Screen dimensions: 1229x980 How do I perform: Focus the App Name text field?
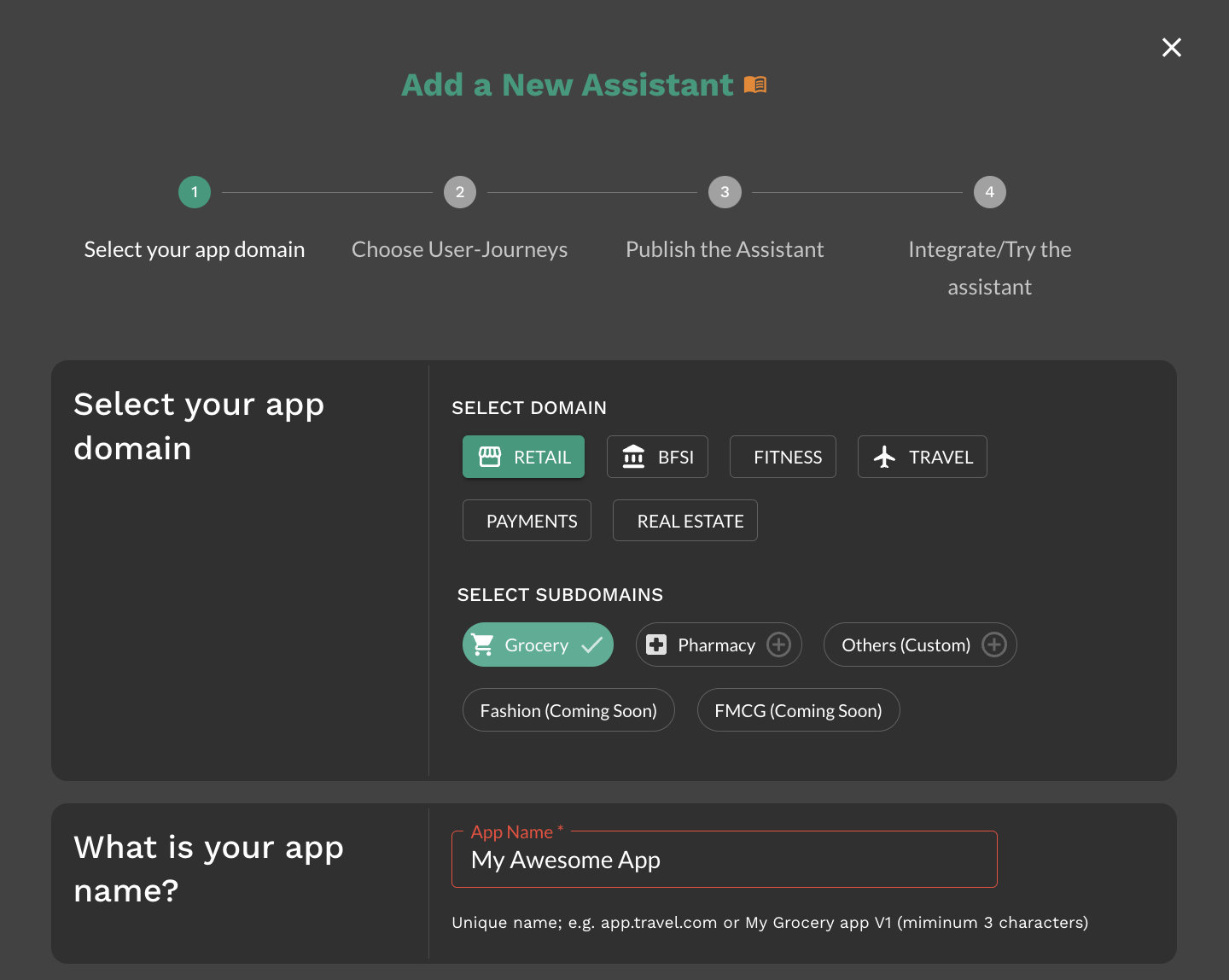click(x=724, y=860)
